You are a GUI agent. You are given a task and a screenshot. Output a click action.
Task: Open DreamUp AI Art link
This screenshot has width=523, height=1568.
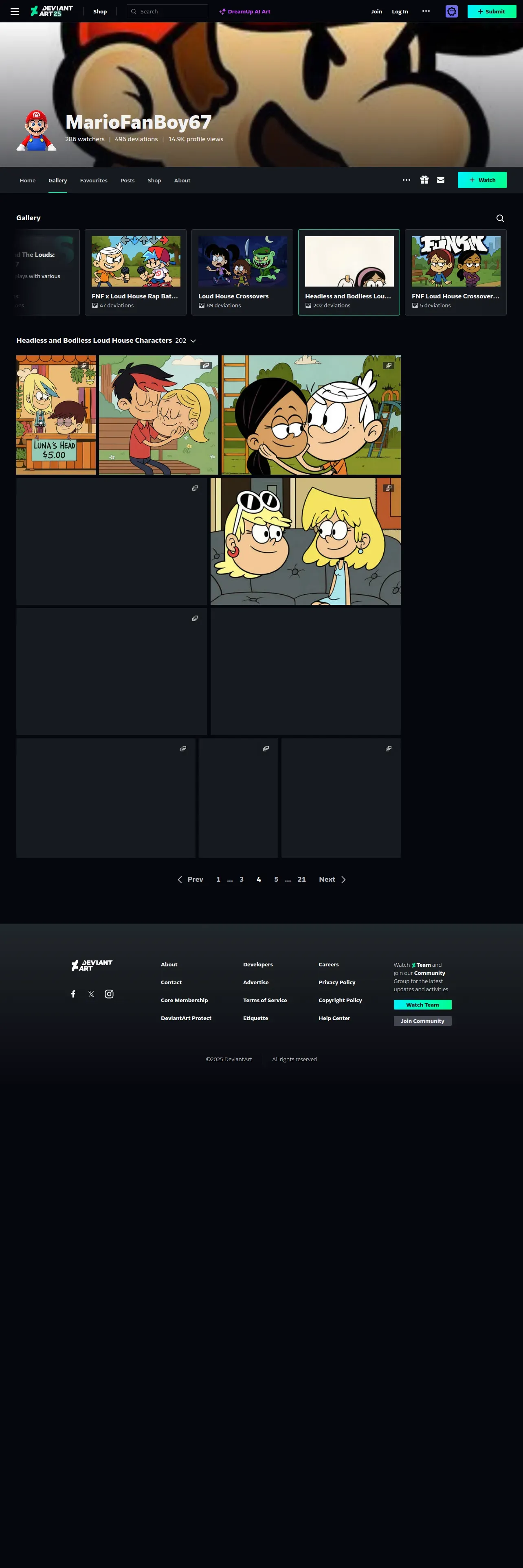click(x=245, y=11)
